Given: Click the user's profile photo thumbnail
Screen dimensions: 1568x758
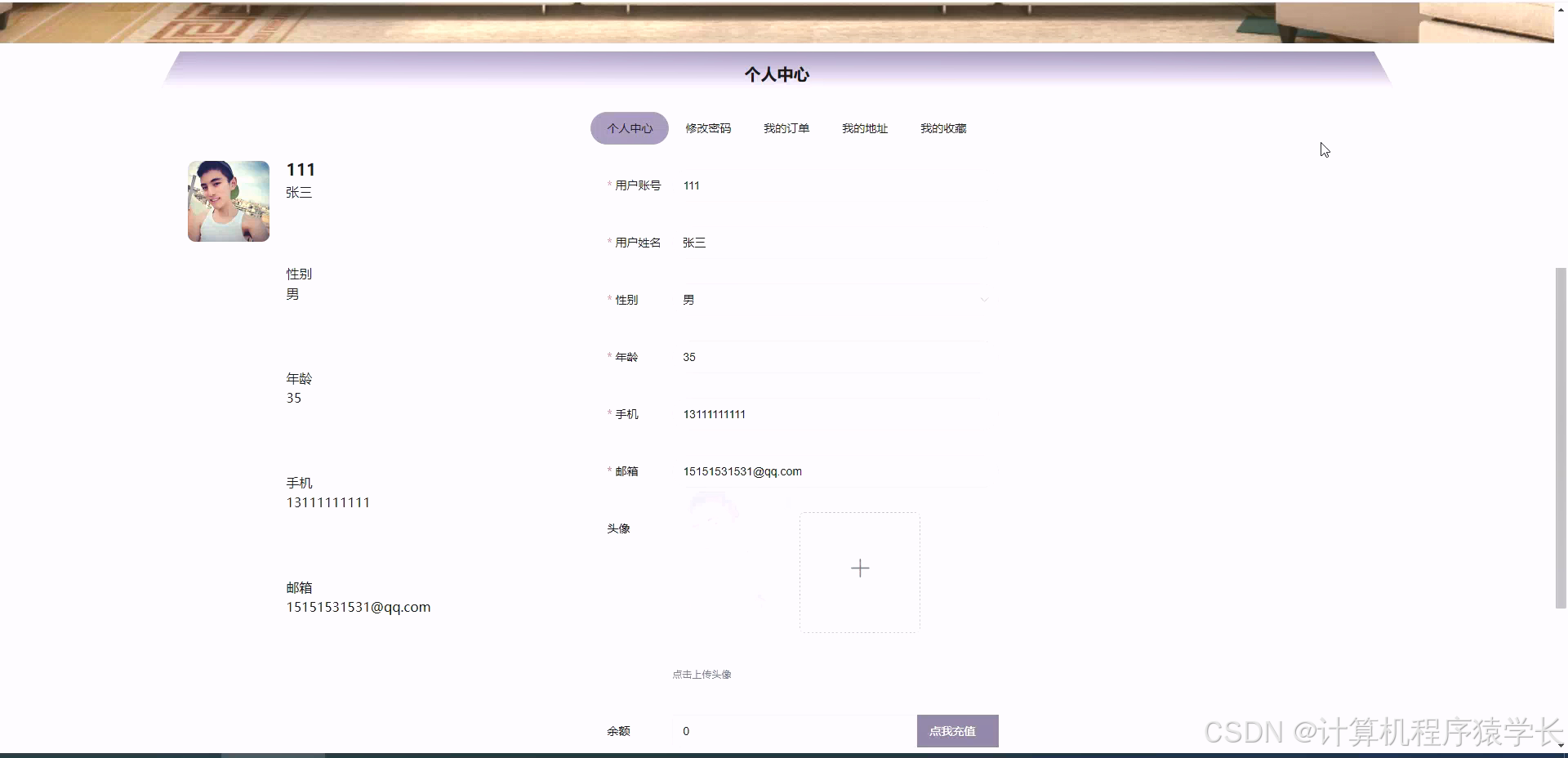Looking at the screenshot, I should (x=228, y=201).
